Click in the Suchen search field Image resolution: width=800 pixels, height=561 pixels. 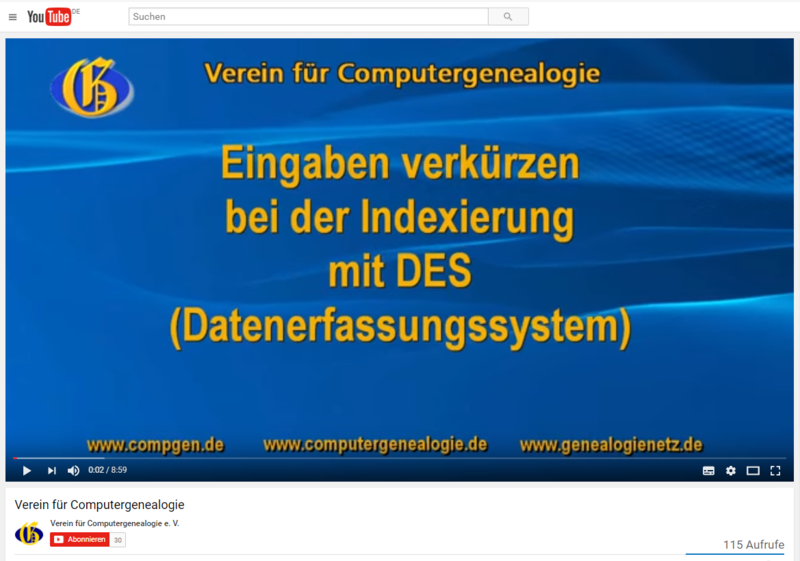click(308, 17)
